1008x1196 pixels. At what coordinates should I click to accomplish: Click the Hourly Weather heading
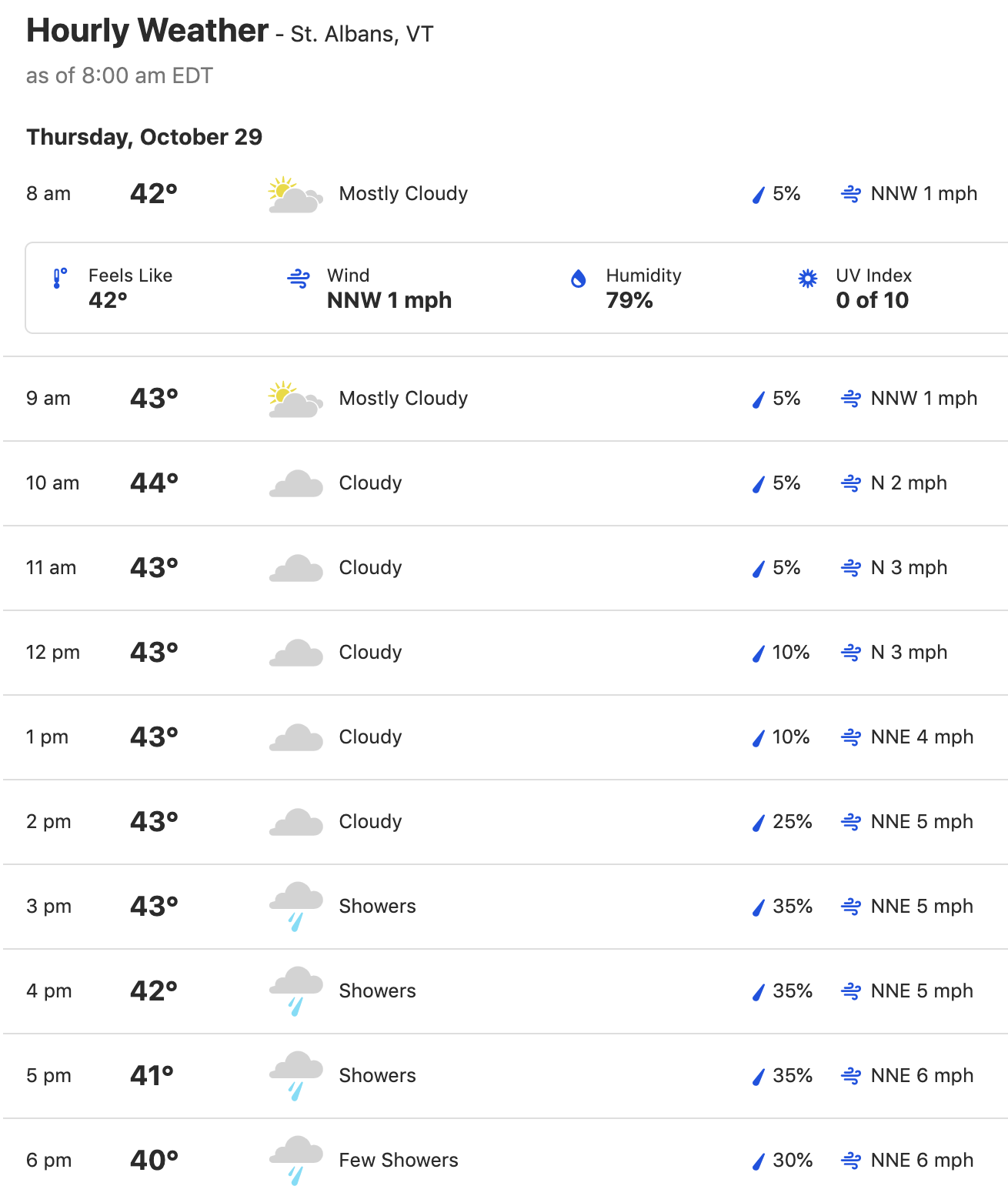point(148,31)
